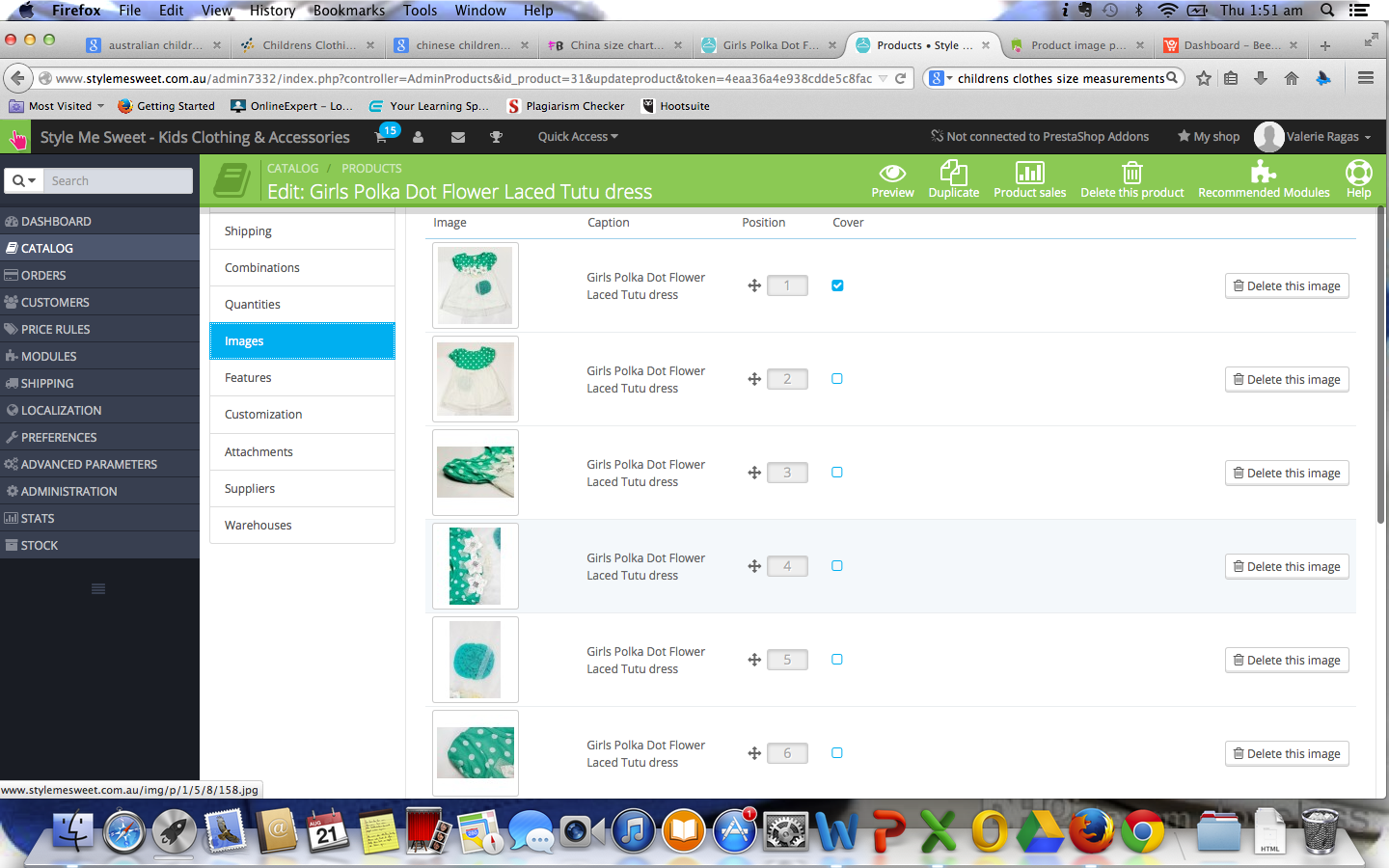Click Not connected to PrestaShop Addons link
Image resolution: width=1389 pixels, height=868 pixels.
point(1040,137)
